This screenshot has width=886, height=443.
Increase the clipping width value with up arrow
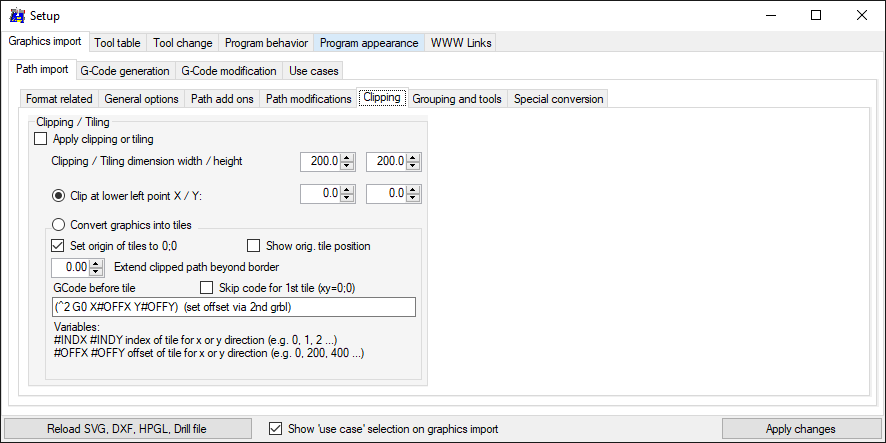point(348,158)
